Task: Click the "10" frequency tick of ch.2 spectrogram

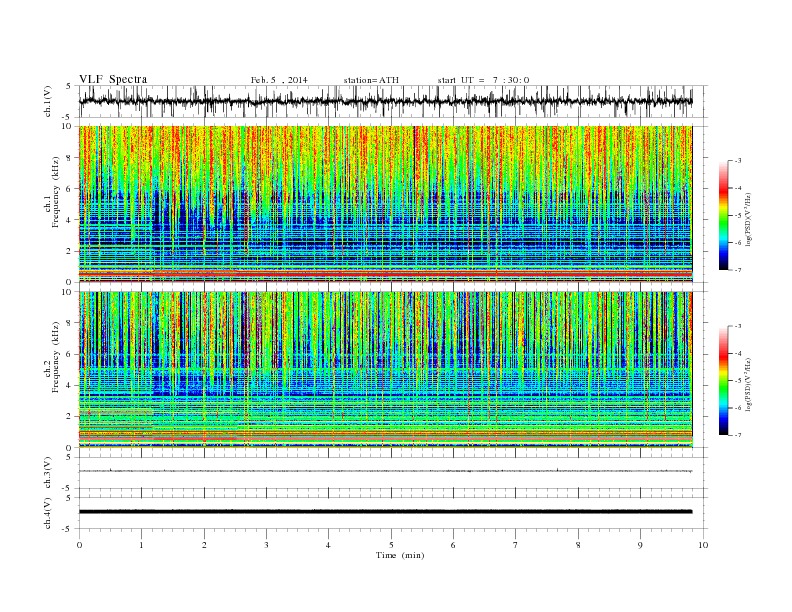Action: pyautogui.click(x=67, y=292)
